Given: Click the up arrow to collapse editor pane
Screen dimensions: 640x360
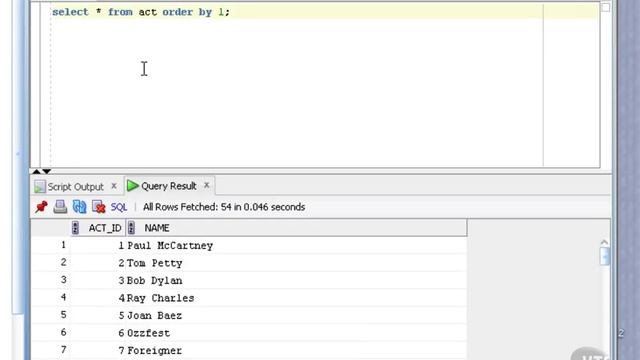Looking at the screenshot, I should (x=36, y=171).
